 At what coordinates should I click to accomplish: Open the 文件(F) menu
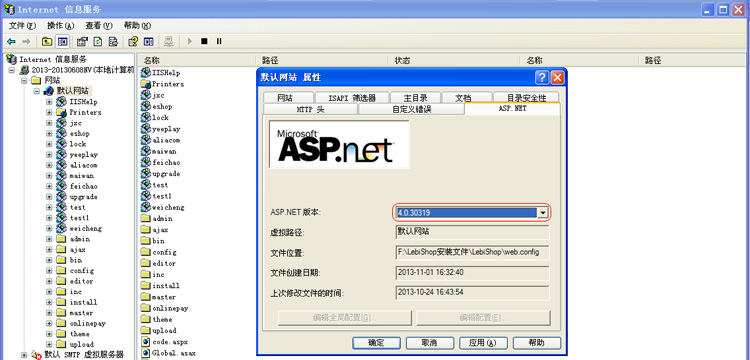click(22, 25)
